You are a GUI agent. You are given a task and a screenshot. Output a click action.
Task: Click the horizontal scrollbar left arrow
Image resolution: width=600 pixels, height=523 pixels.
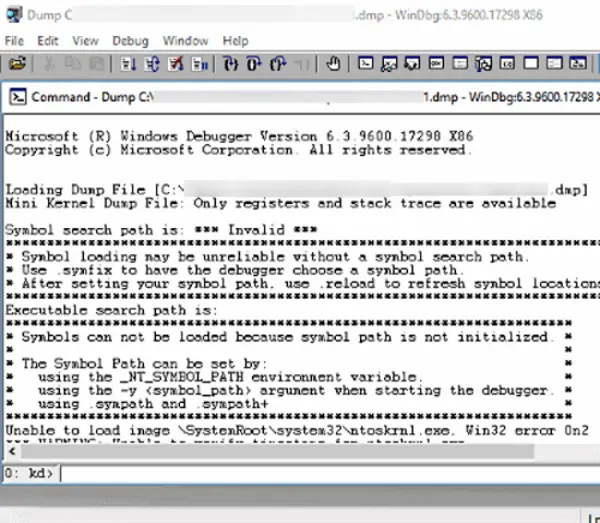12,451
